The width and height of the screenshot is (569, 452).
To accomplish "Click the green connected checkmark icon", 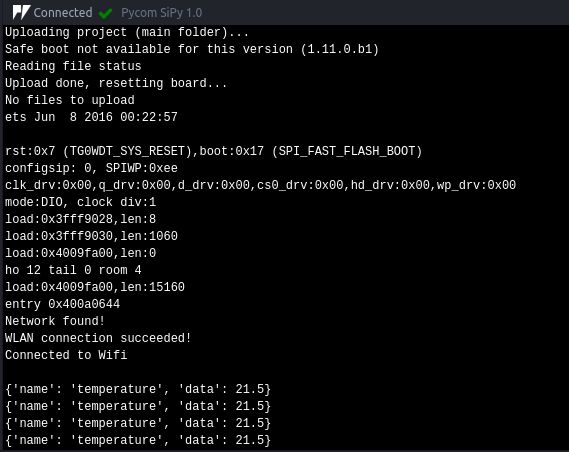I will tap(106, 13).
